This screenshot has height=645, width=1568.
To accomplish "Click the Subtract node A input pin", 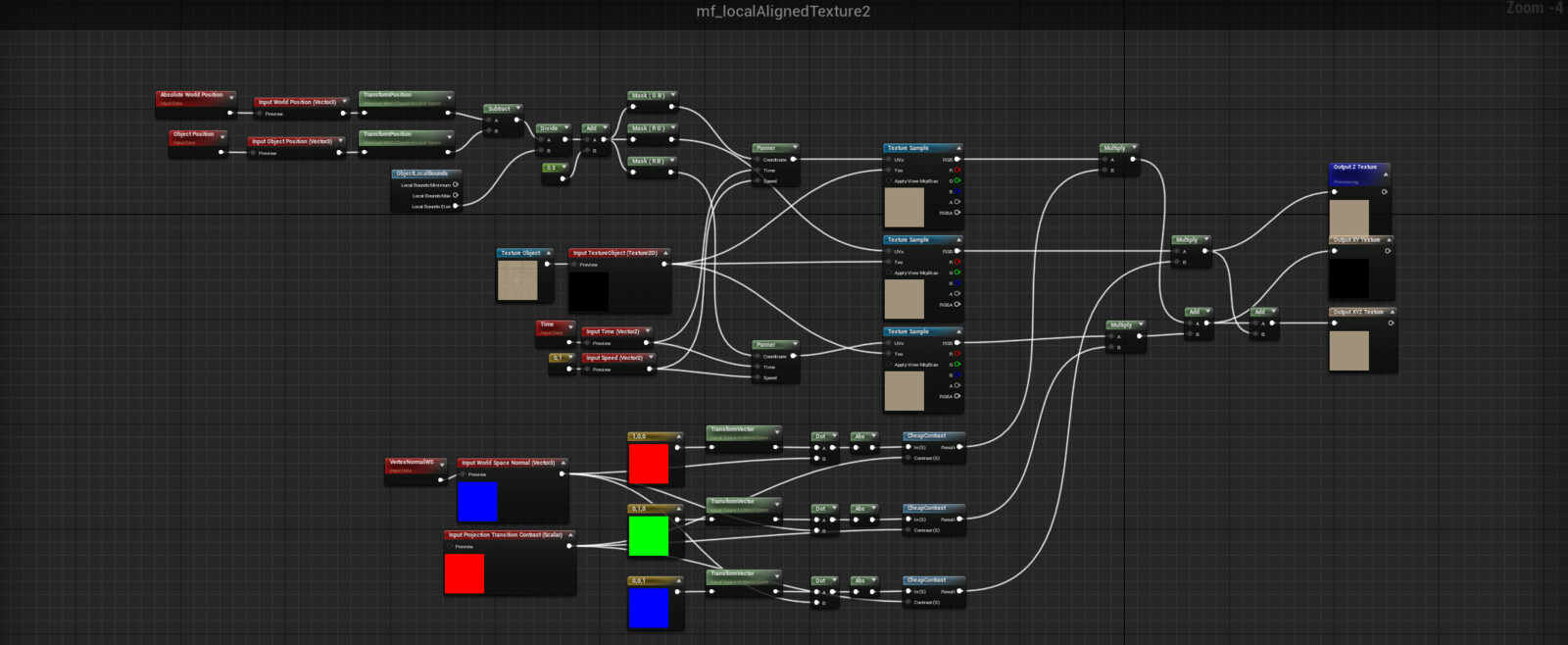I will pyautogui.click(x=488, y=120).
